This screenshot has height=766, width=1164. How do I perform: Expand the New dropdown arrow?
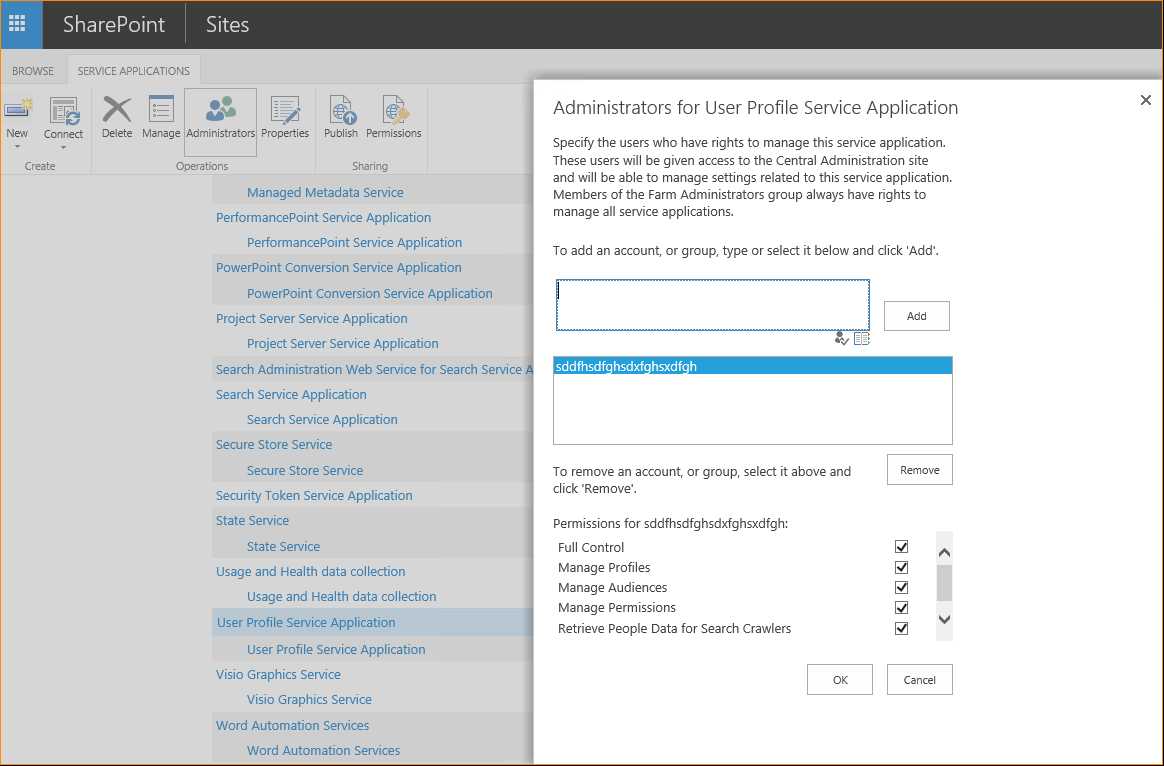(17, 147)
